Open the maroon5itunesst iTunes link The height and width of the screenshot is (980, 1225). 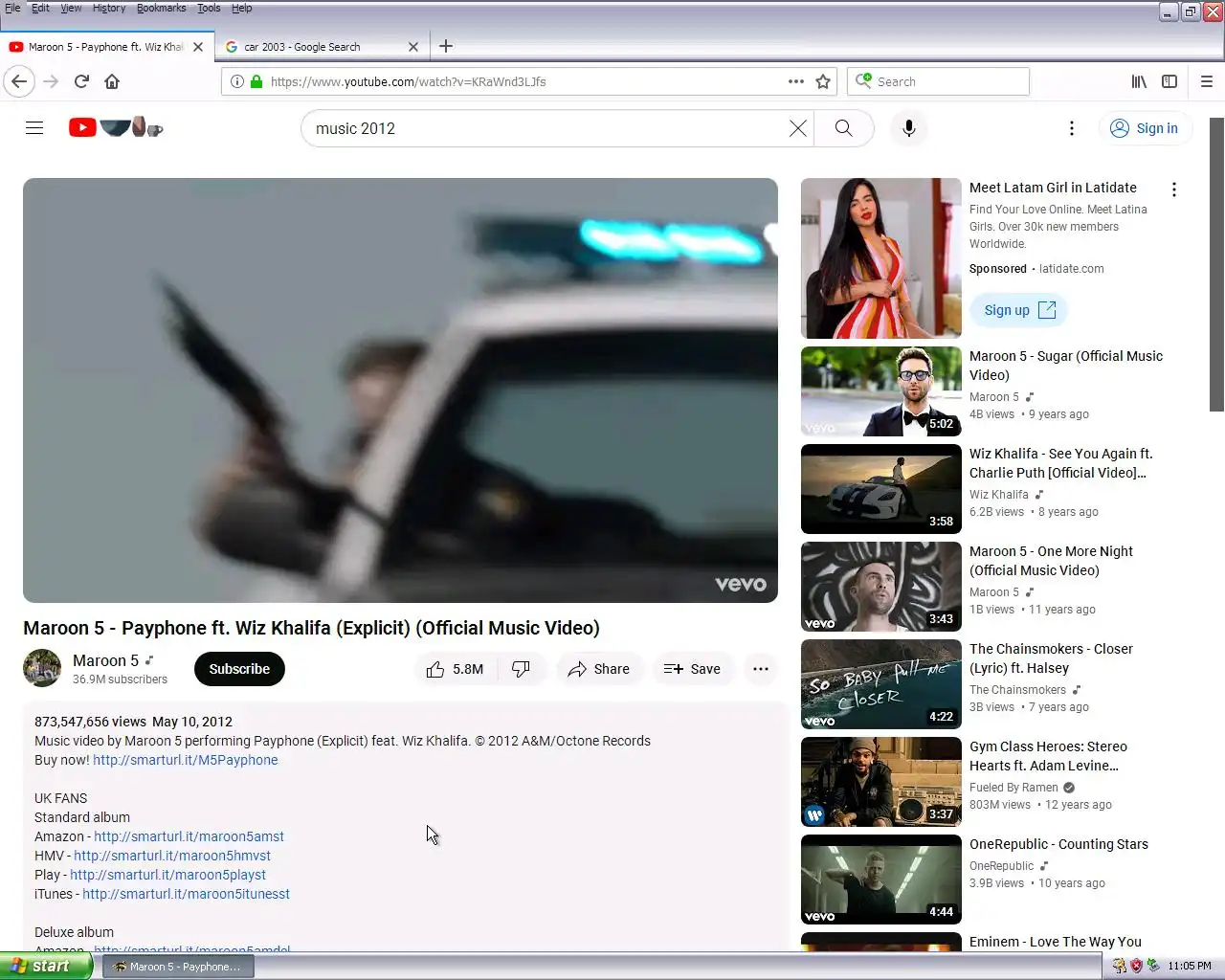click(186, 894)
